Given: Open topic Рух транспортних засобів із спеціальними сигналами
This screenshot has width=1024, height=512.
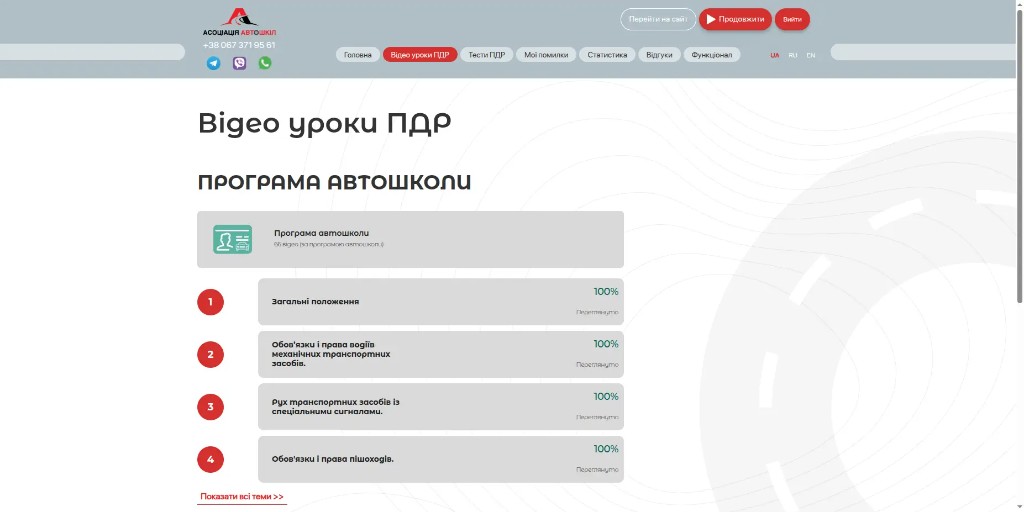Looking at the screenshot, I should click(441, 407).
